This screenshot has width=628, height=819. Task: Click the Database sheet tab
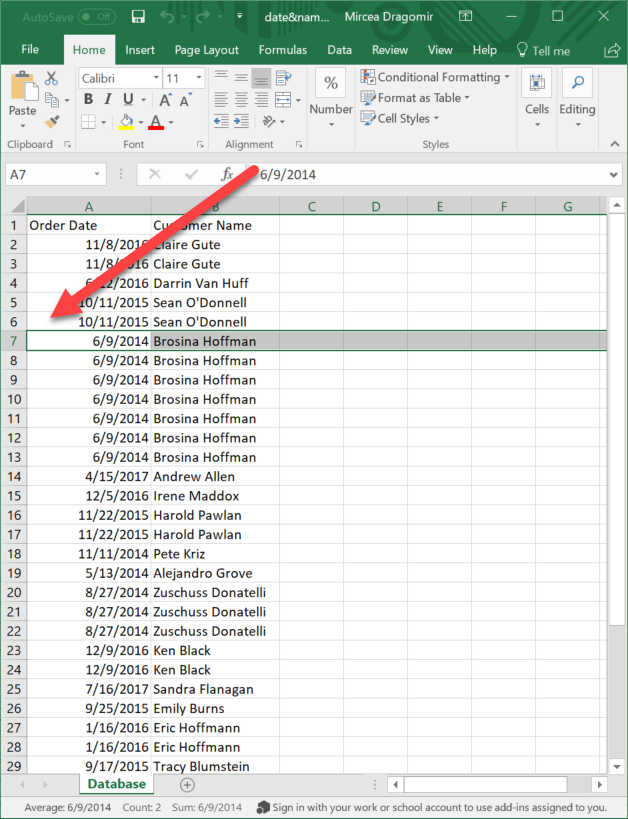[116, 784]
